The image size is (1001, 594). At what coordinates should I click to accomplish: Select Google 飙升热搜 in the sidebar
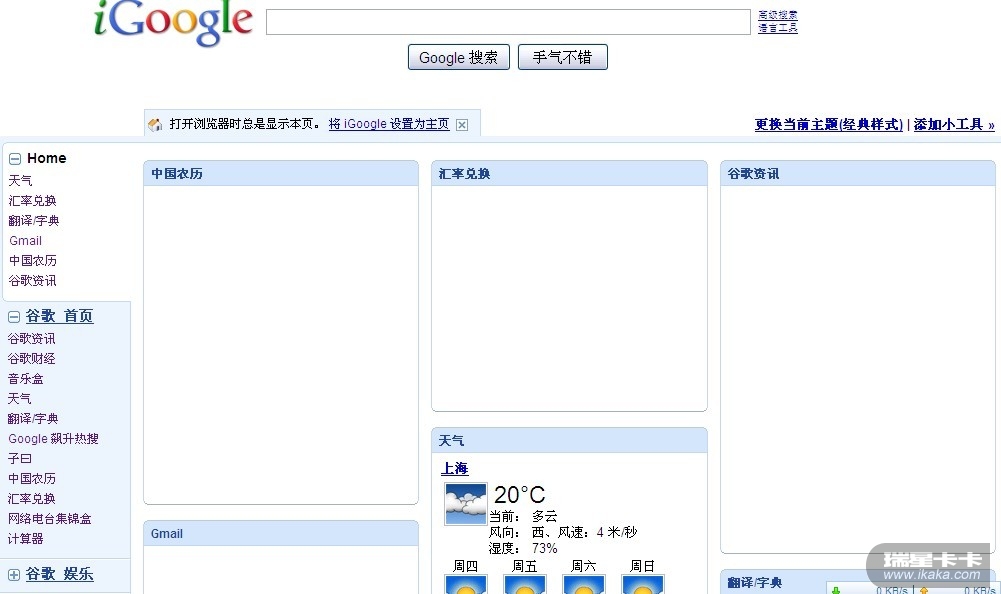coord(54,439)
